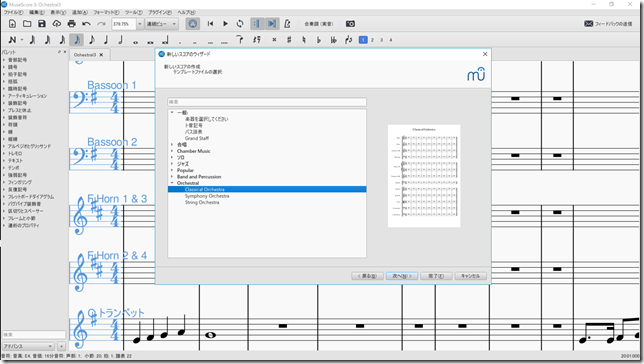Save the score with the floppy disk icon
This screenshot has height=364, width=644.
click(x=42, y=24)
